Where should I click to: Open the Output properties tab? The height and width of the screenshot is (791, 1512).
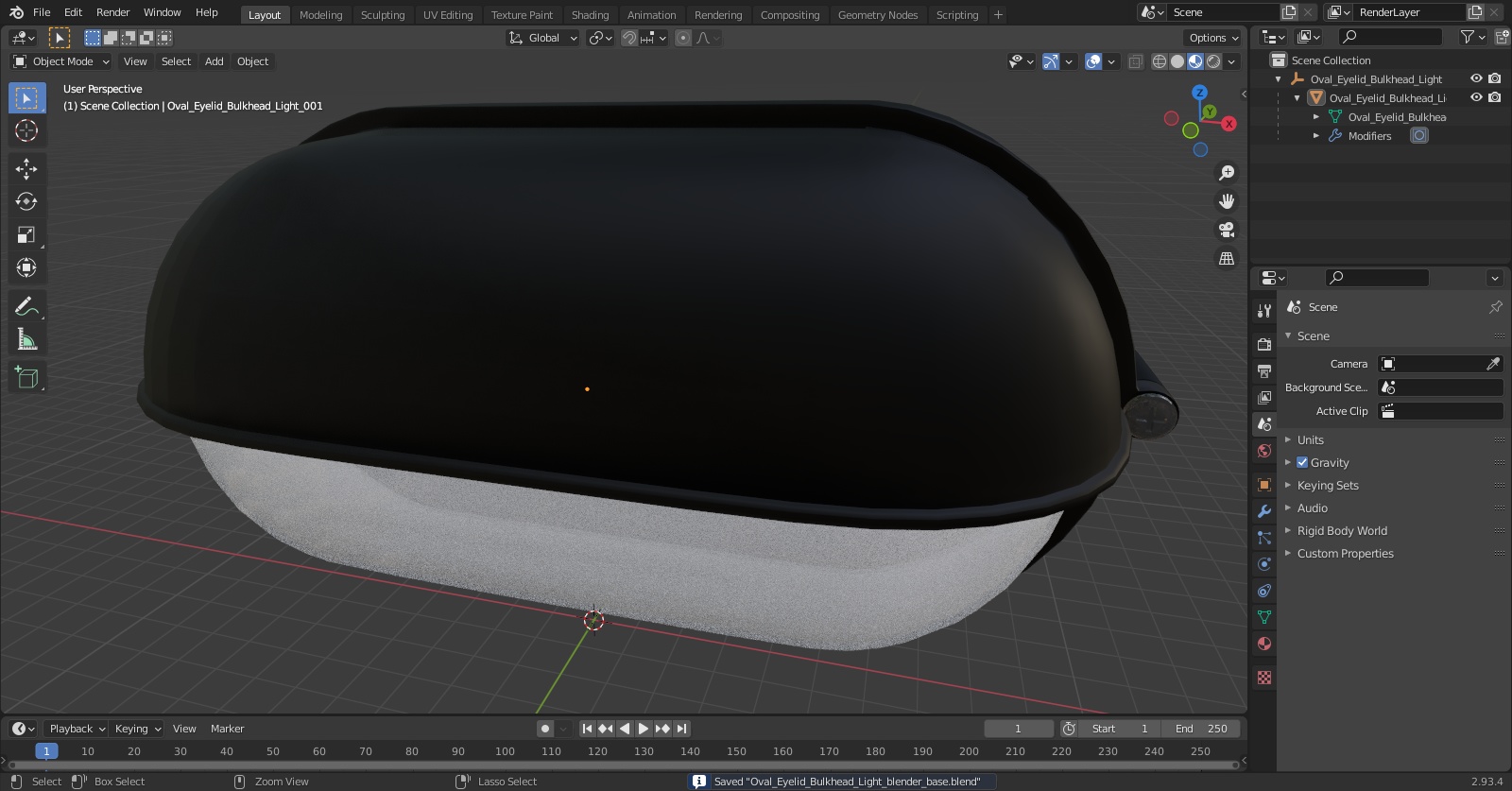[x=1264, y=370]
